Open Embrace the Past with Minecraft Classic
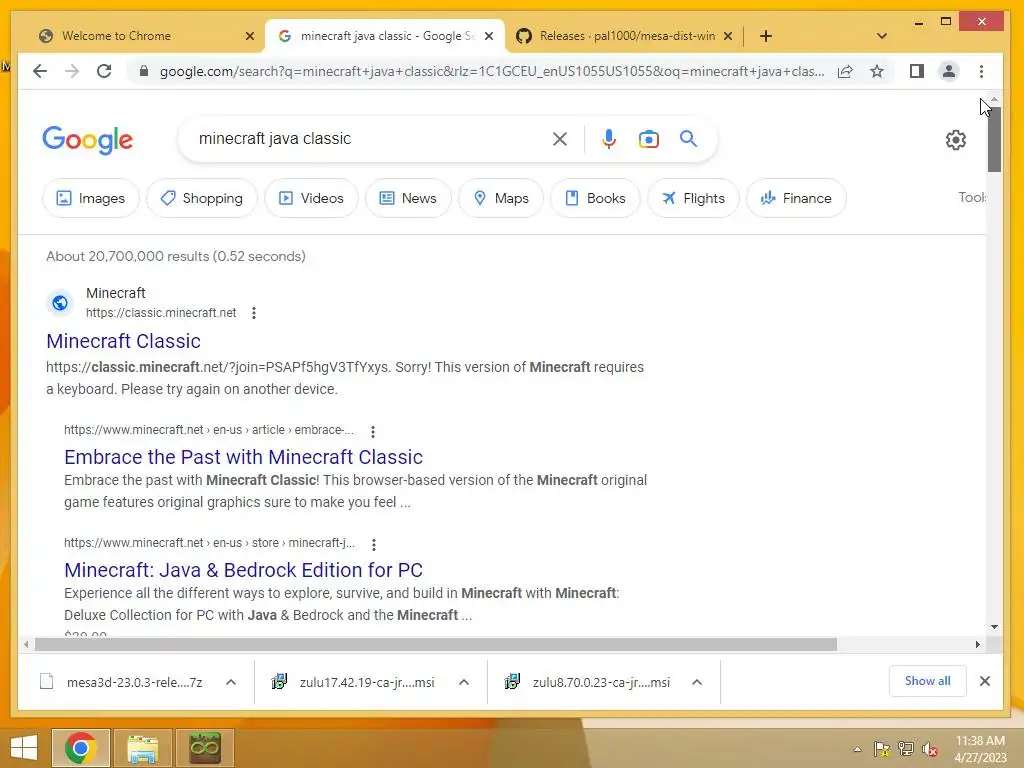Viewport: 1024px width, 768px height. pos(244,457)
